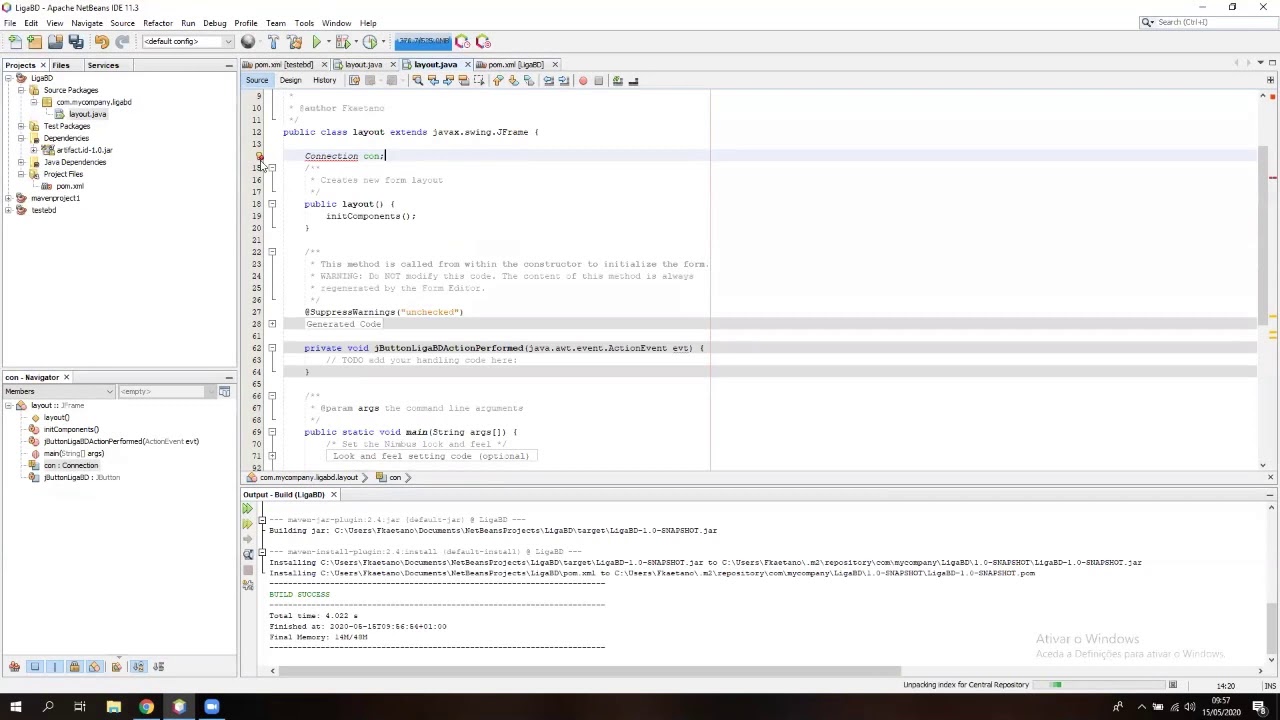Select main(String[] args) in Navigator
1280x720 pixels.
pyautogui.click(x=73, y=453)
